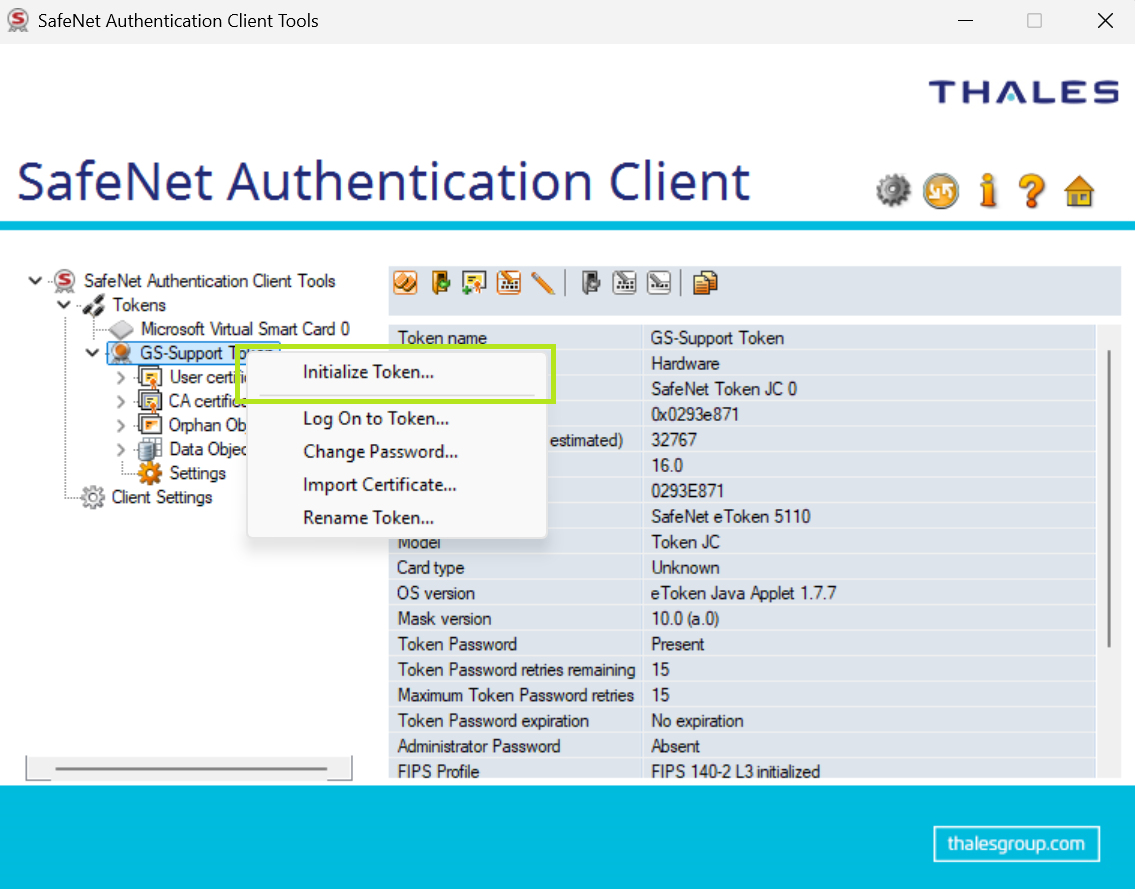Click the 'GS-Support Token' value cell

coord(869,338)
